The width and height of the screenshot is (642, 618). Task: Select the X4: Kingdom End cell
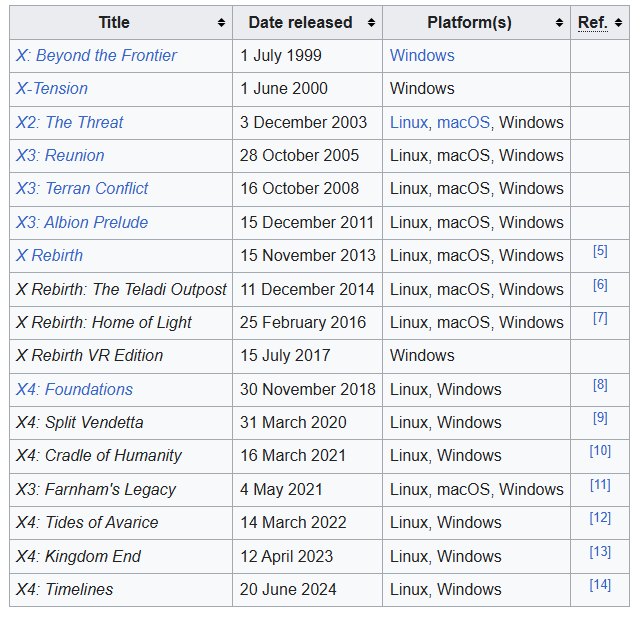121,557
